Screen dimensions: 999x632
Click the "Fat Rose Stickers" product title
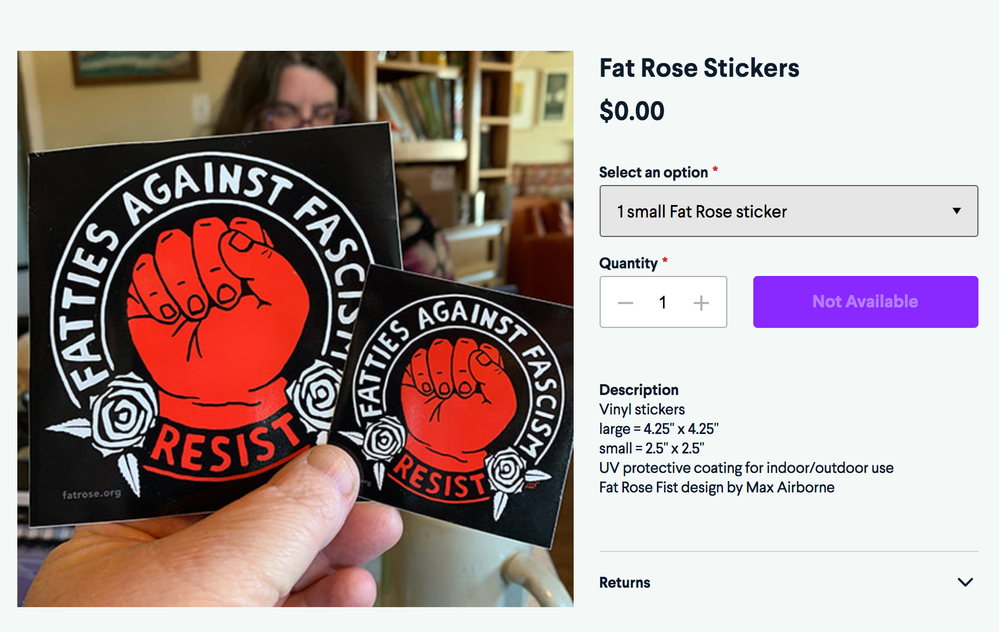pyautogui.click(x=699, y=68)
